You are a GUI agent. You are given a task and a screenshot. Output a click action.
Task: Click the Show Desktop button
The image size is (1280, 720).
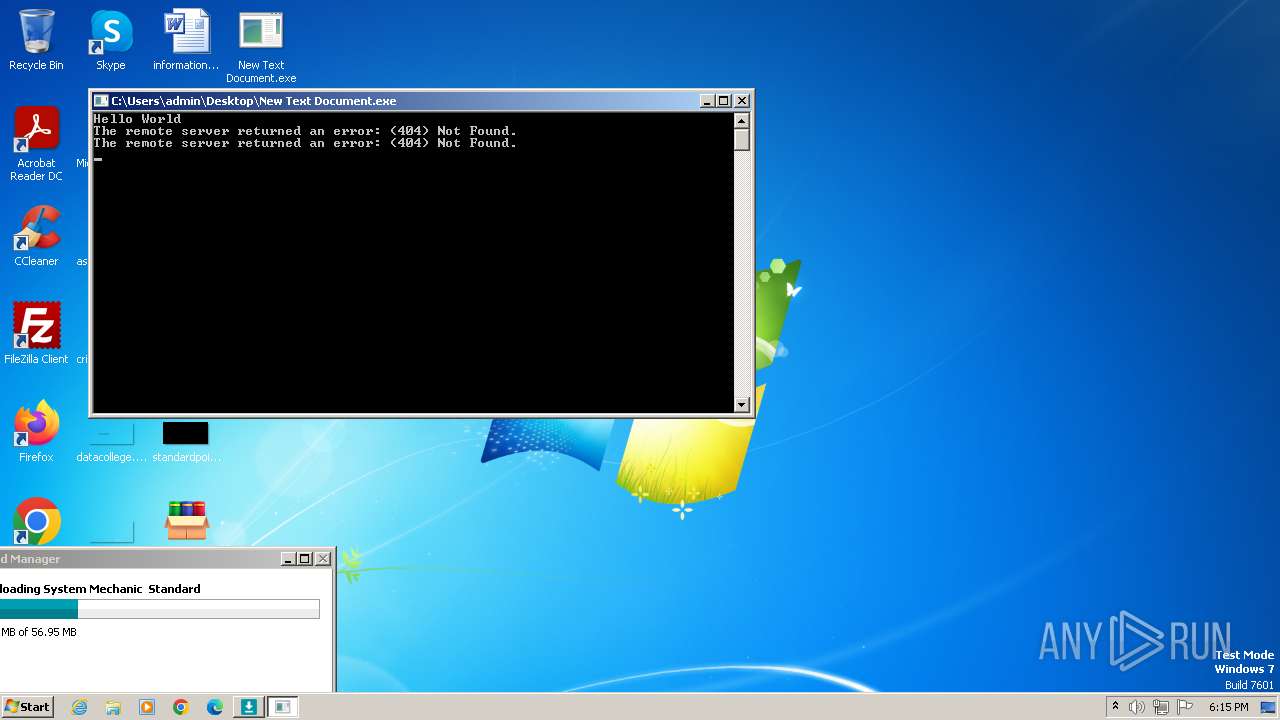[x=1268, y=707]
